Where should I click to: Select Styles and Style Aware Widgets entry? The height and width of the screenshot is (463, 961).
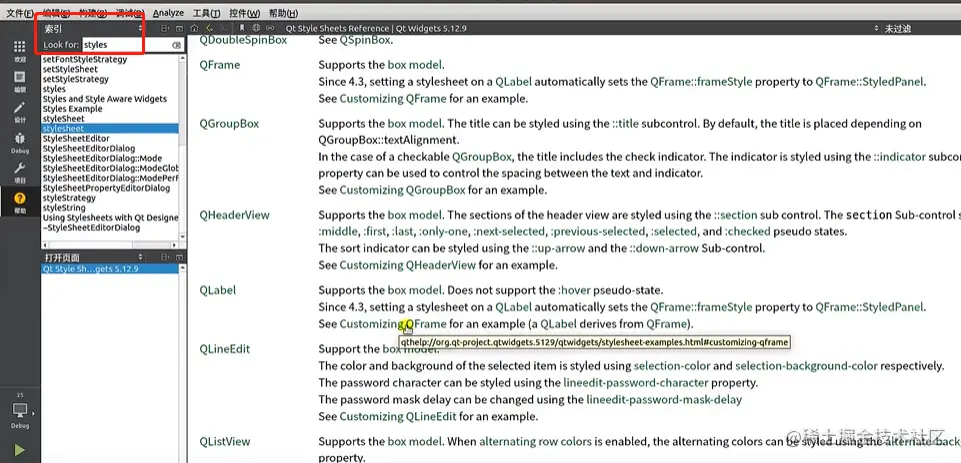(x=104, y=99)
